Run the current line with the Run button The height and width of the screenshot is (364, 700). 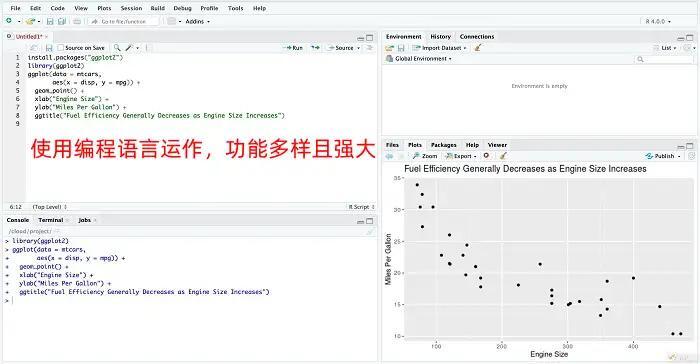click(293, 48)
